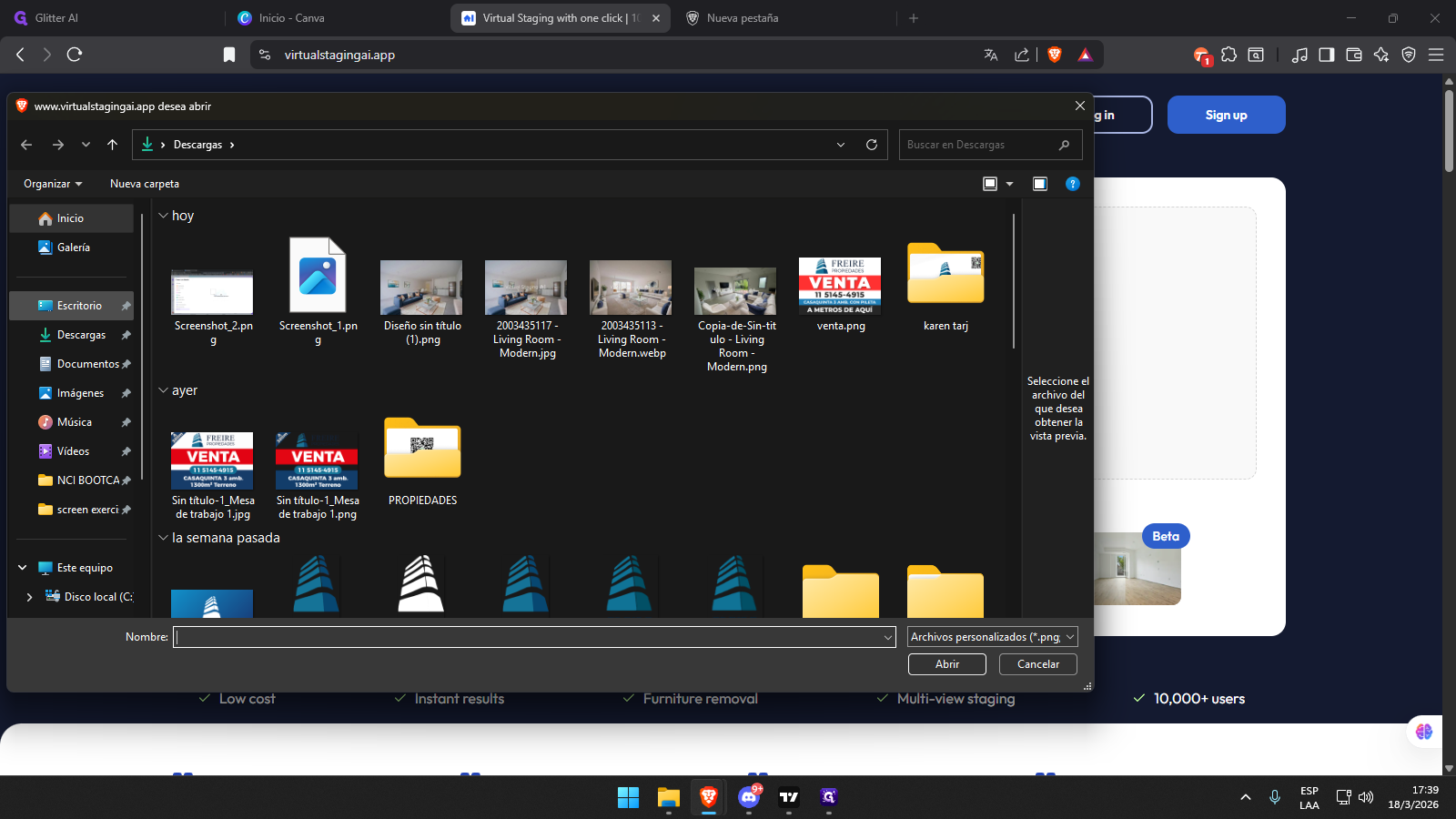Toggle the preview pane button
1456x819 pixels.
1040,184
